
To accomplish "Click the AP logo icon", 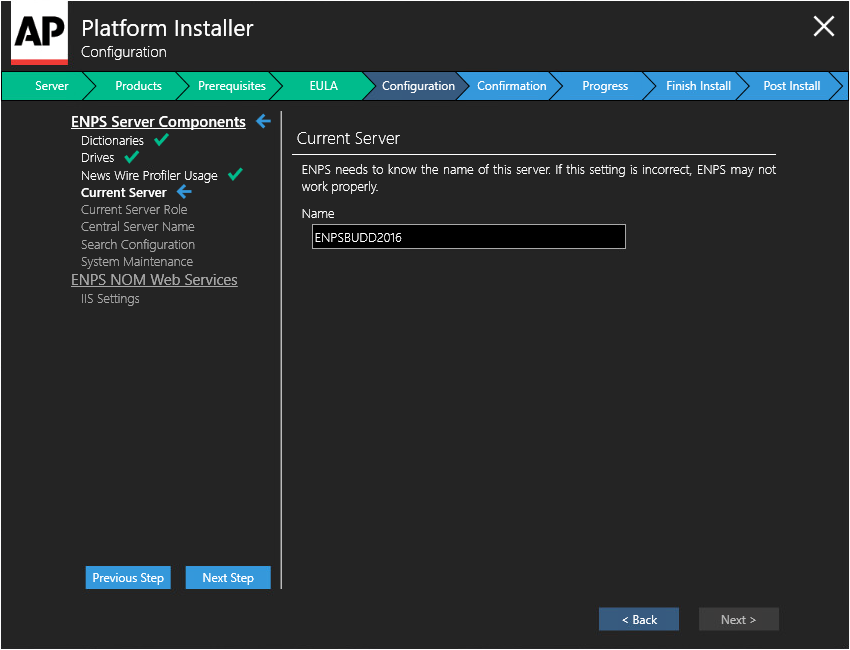I will [40, 35].
